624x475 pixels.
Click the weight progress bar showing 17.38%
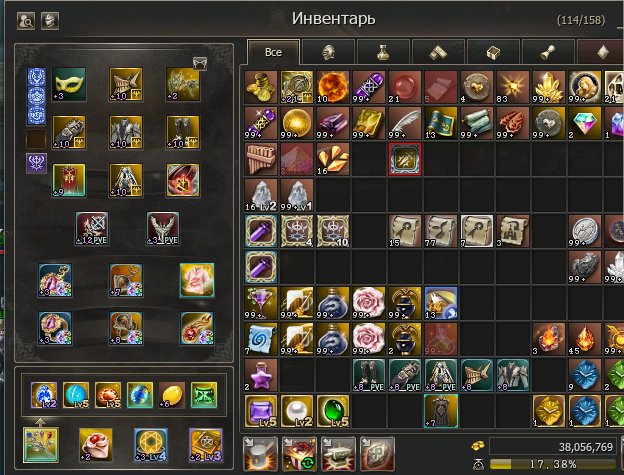click(553, 464)
